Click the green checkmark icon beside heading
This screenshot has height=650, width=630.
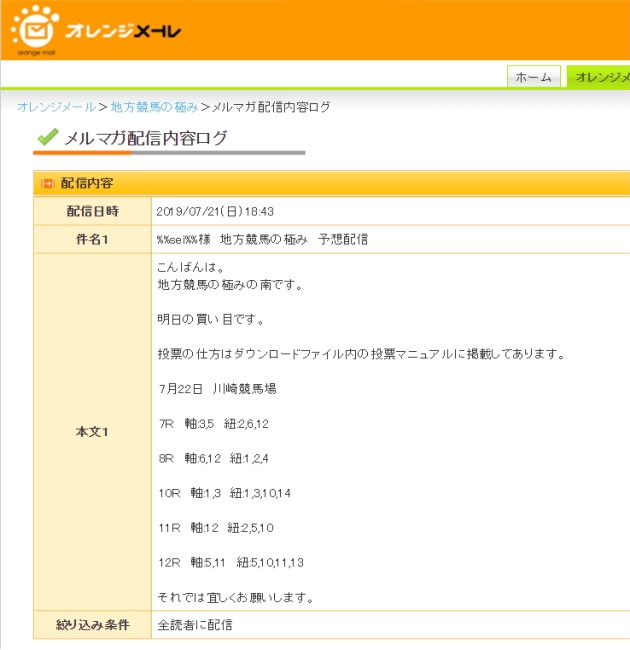click(46, 138)
